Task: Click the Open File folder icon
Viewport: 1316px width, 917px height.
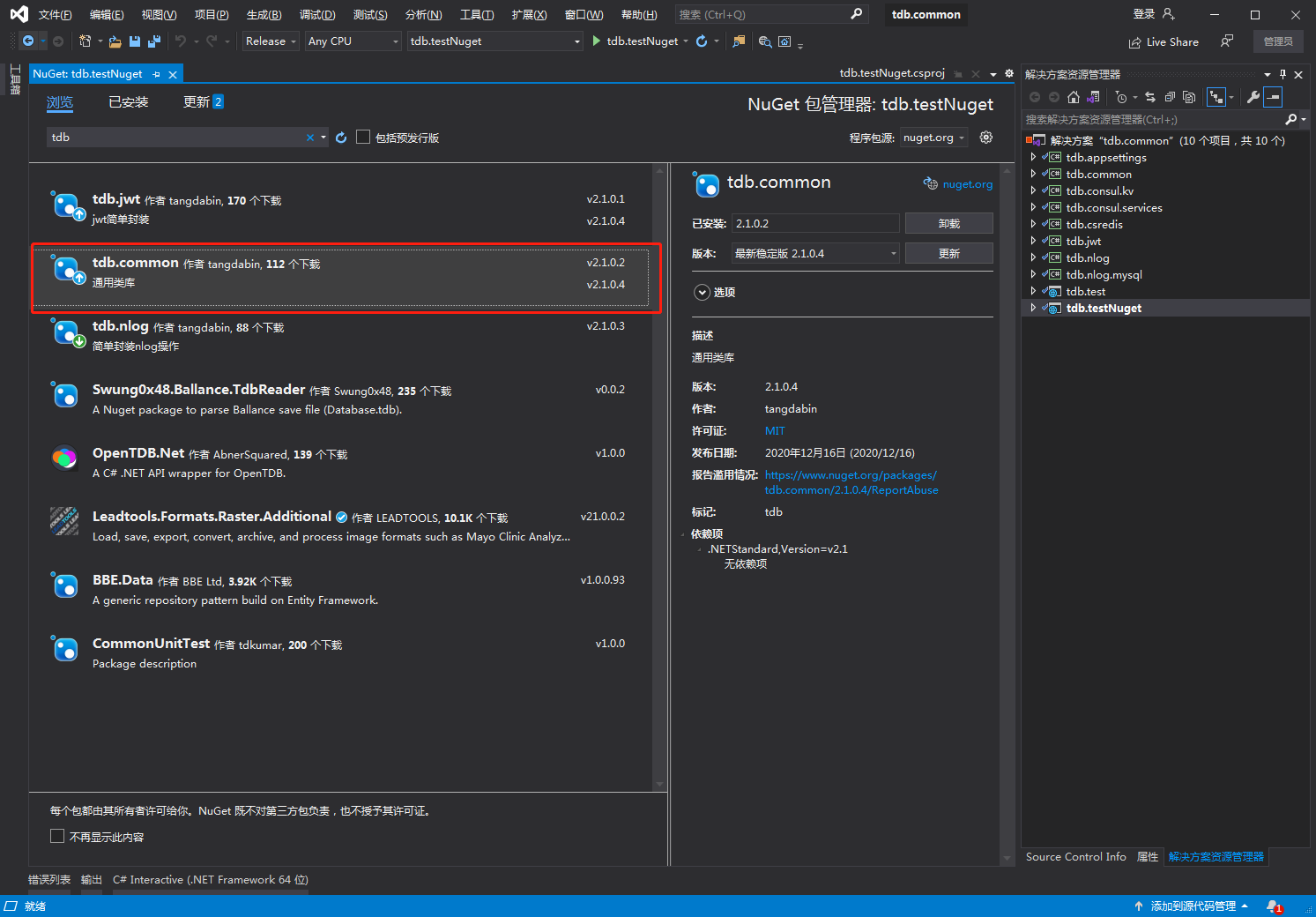Action: (115, 41)
